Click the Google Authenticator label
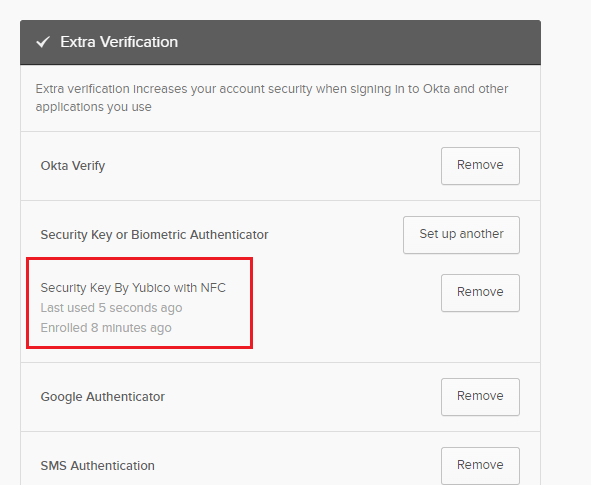The width and height of the screenshot is (591, 485). point(103,397)
